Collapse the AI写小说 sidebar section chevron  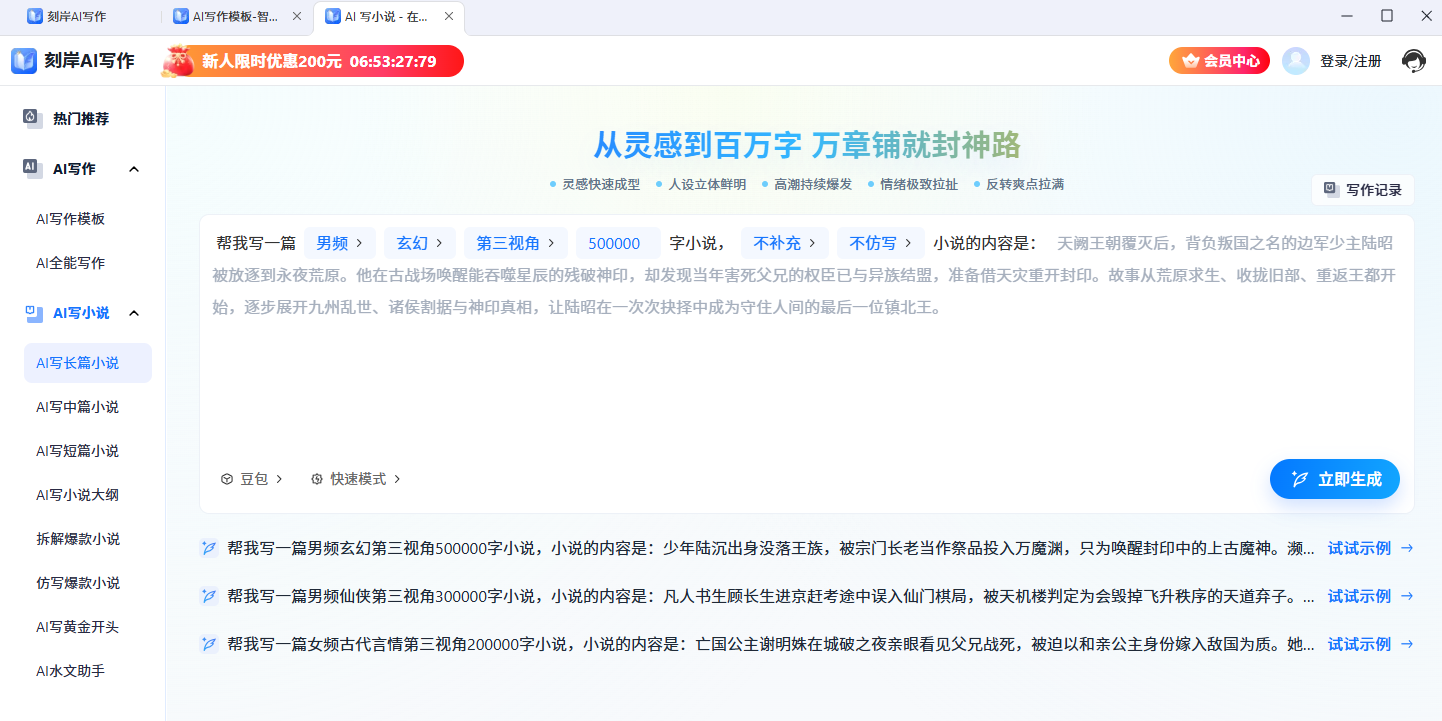(x=134, y=313)
